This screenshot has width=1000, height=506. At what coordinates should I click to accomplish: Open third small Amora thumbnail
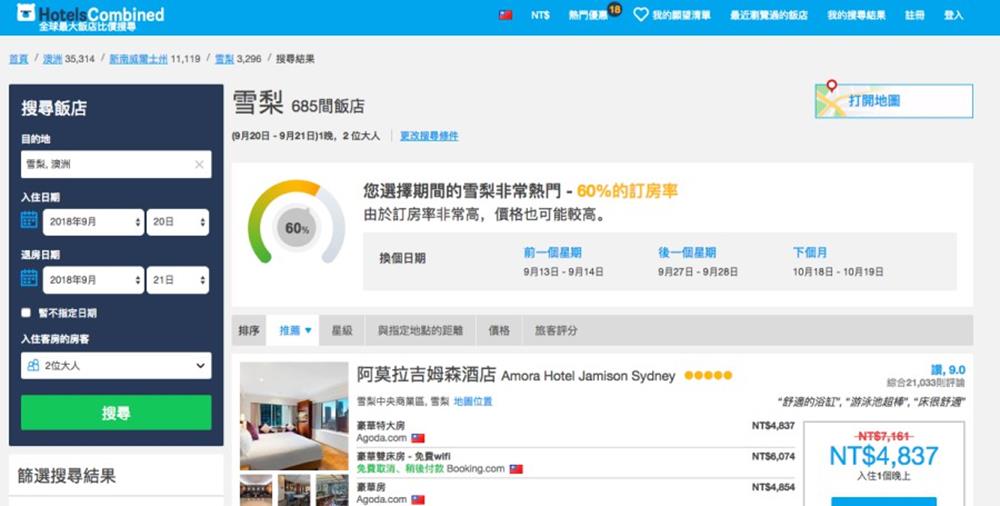(332, 489)
